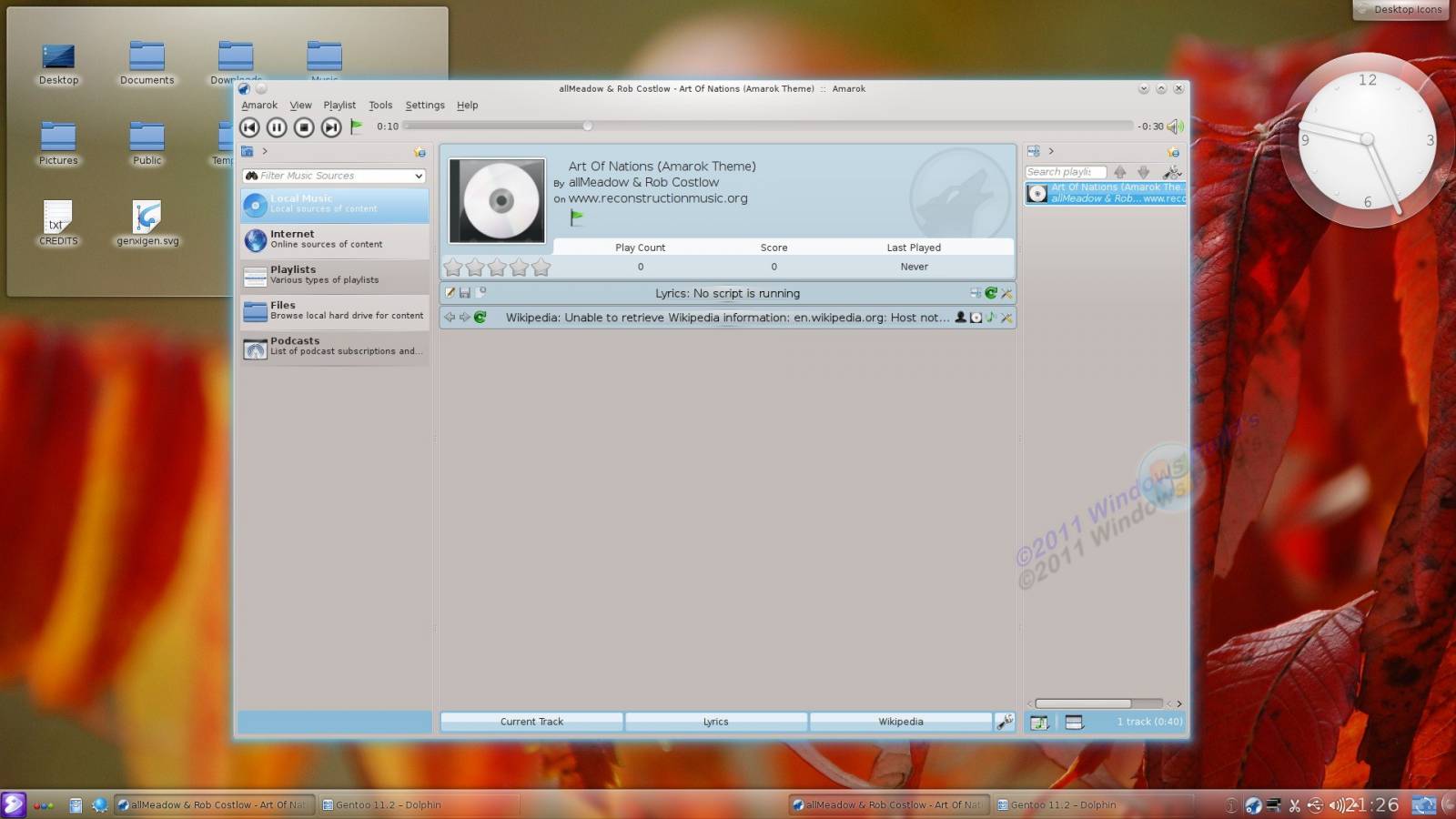Open the Amarok menu
1456x819 pixels.
click(x=259, y=106)
